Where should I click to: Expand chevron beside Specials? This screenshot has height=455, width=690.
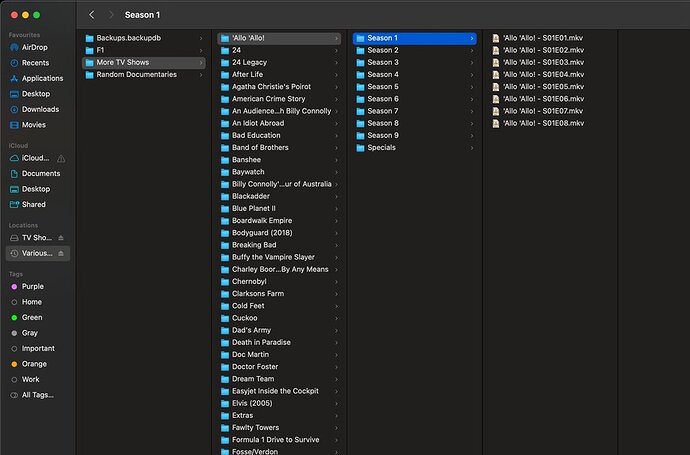[x=472, y=148]
